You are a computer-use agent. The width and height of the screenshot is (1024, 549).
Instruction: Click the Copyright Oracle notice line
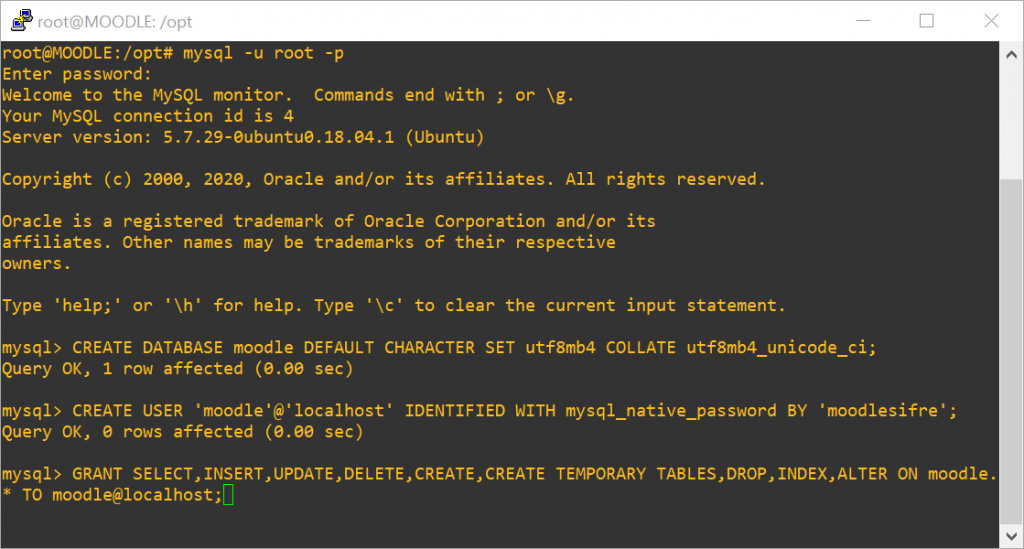tap(383, 180)
